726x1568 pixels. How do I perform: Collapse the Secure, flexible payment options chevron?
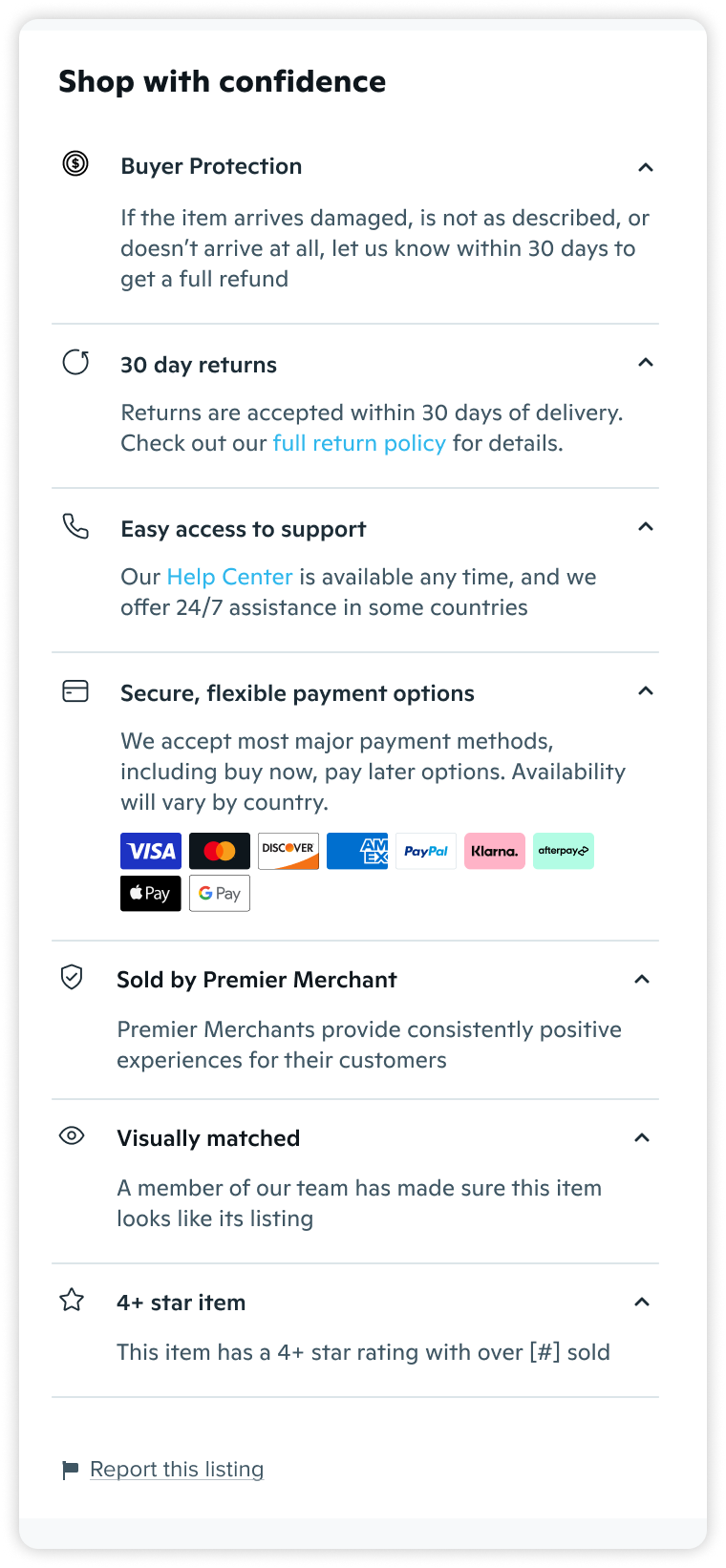pos(646,691)
